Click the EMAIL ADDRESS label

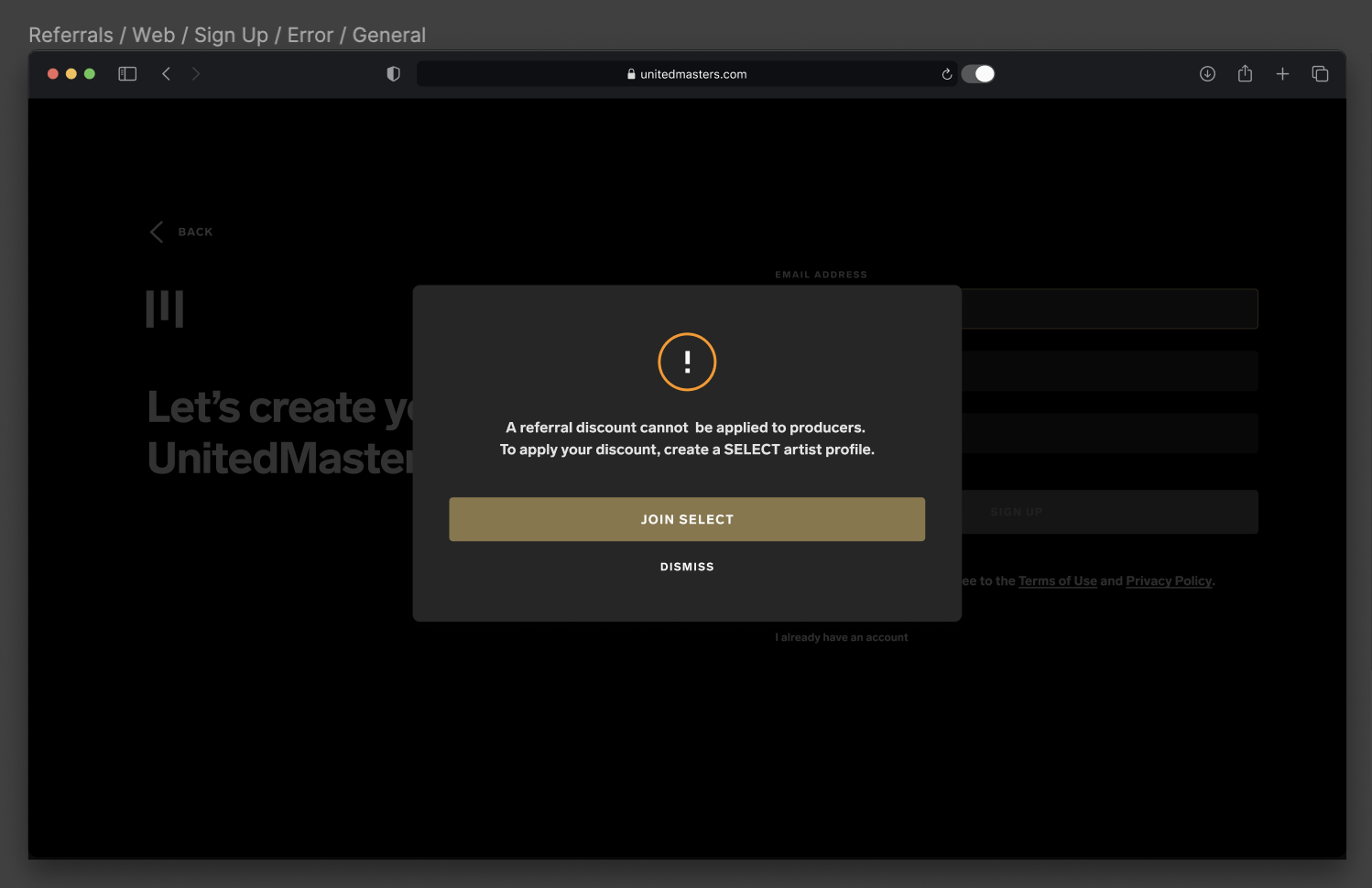(x=821, y=275)
